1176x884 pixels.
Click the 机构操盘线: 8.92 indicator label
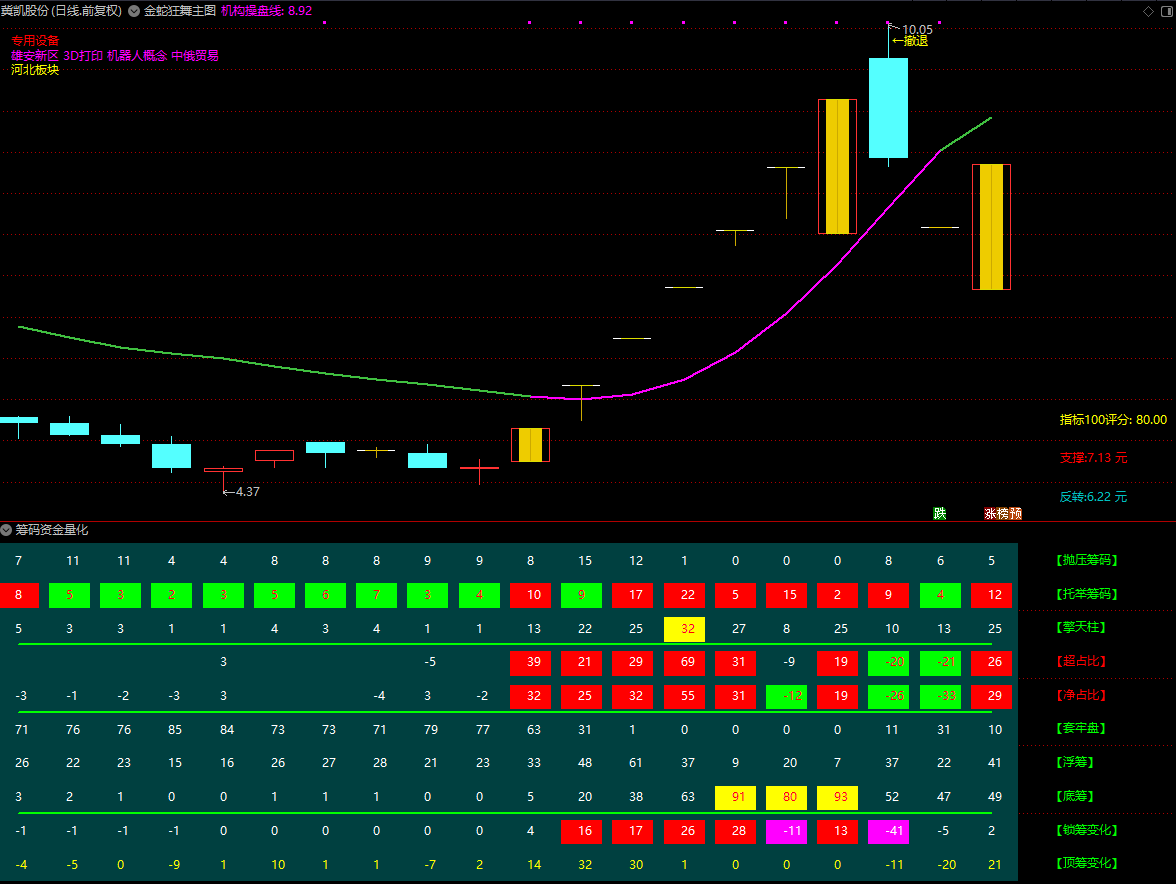click(x=266, y=11)
